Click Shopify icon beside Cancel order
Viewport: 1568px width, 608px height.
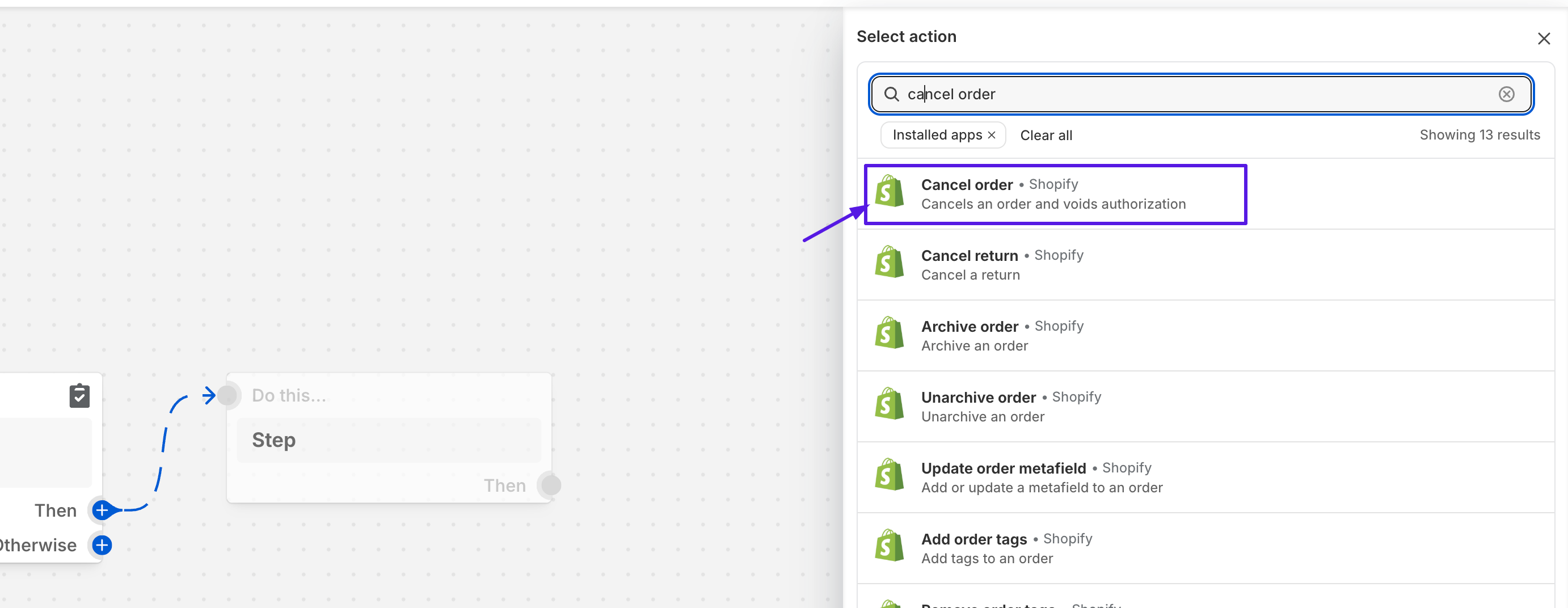pyautogui.click(x=890, y=191)
